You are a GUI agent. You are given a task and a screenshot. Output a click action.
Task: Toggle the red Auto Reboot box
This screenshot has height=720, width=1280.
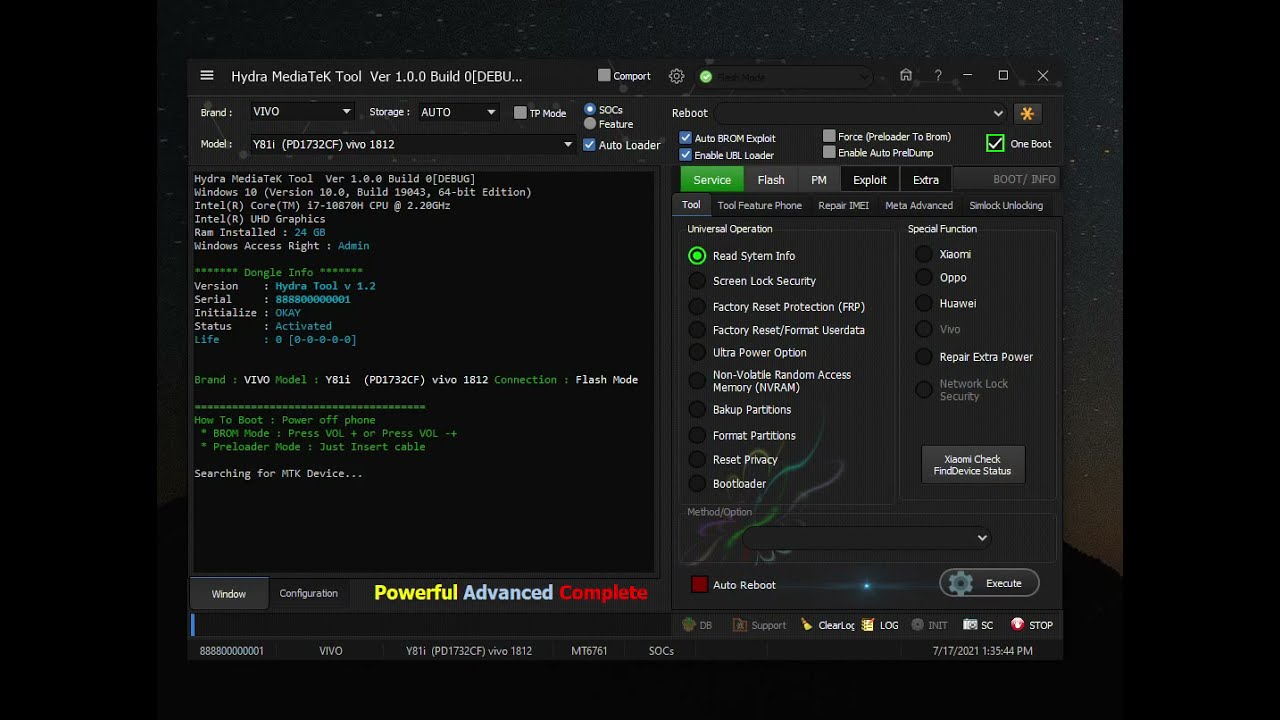coord(699,584)
